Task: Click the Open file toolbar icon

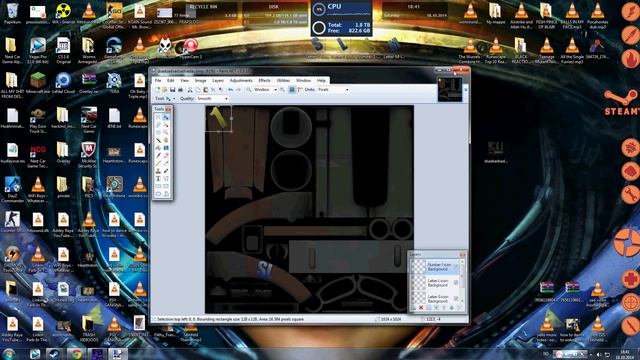Action: (x=164, y=89)
